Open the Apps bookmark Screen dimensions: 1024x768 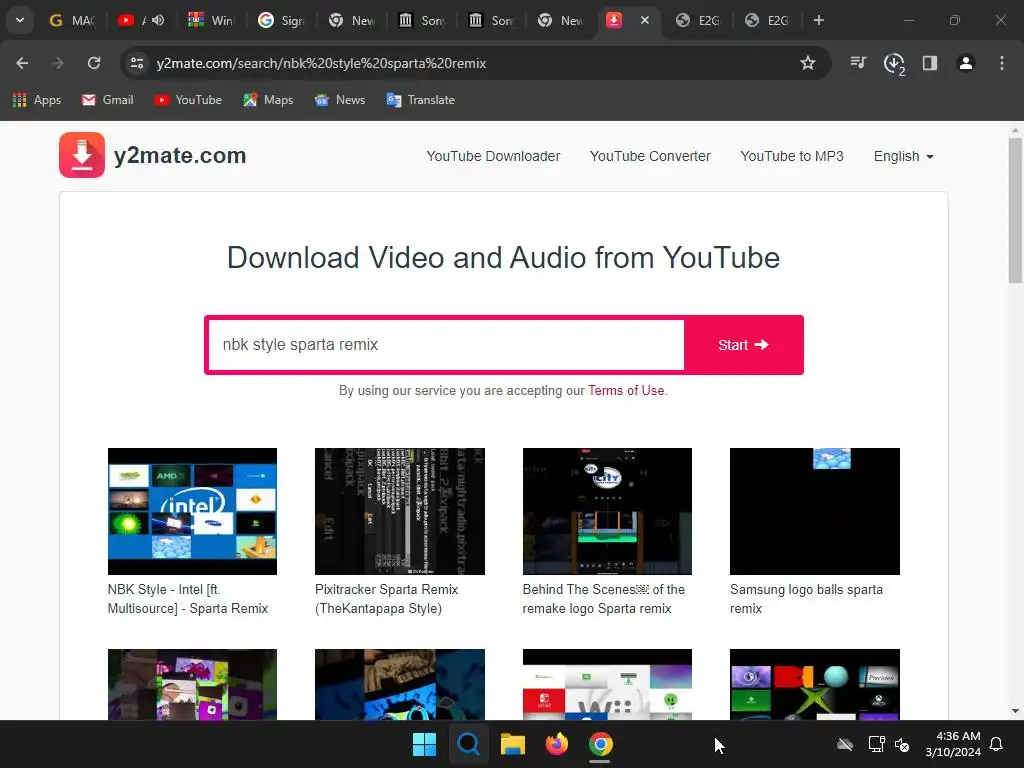37,100
